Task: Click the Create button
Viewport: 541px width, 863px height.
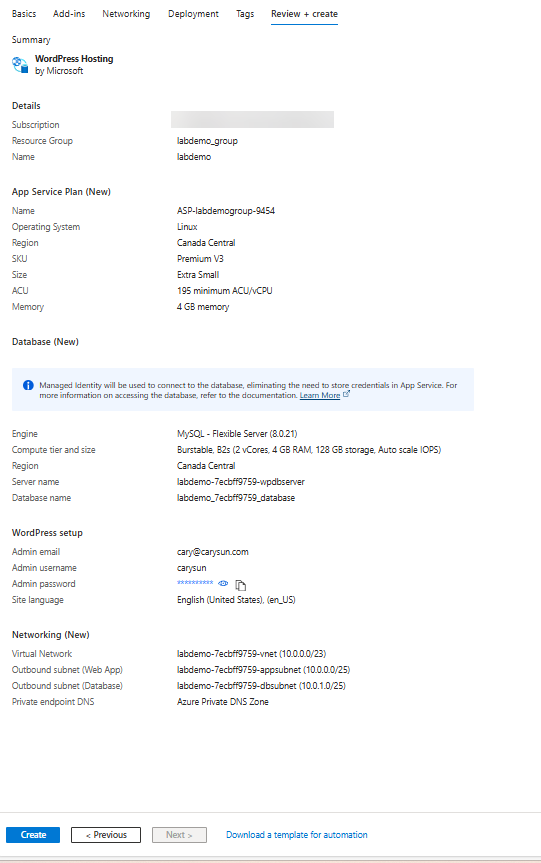Action: pos(33,835)
